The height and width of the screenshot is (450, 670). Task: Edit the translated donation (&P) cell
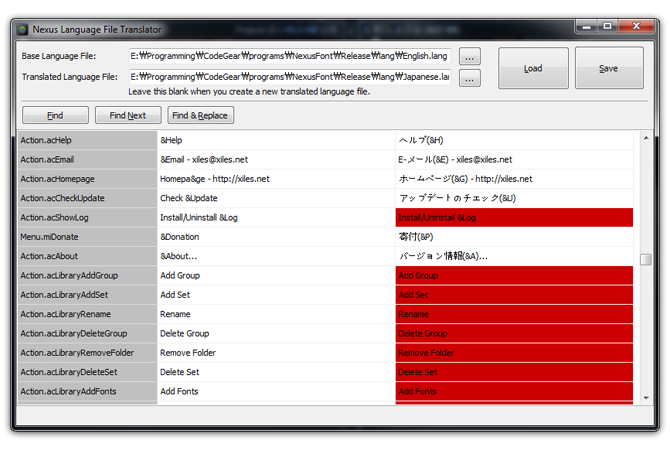coord(514,237)
